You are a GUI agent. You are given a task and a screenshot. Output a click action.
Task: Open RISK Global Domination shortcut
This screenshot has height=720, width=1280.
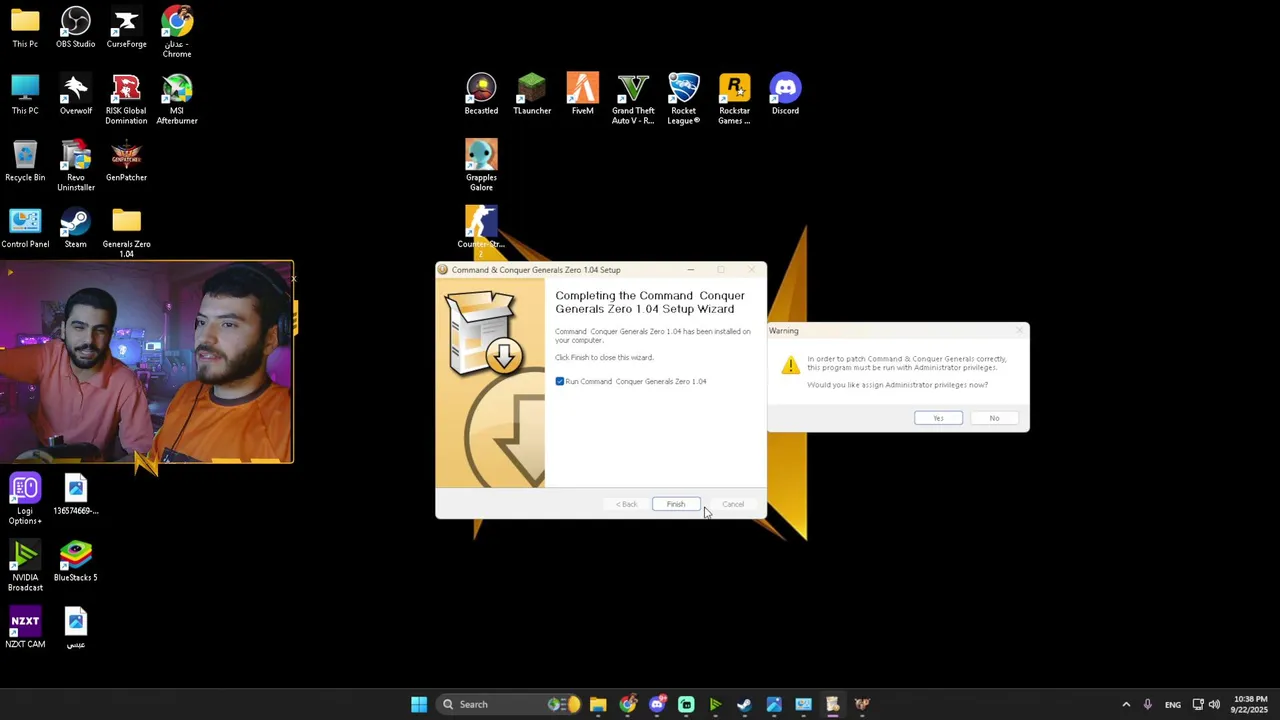(x=126, y=99)
